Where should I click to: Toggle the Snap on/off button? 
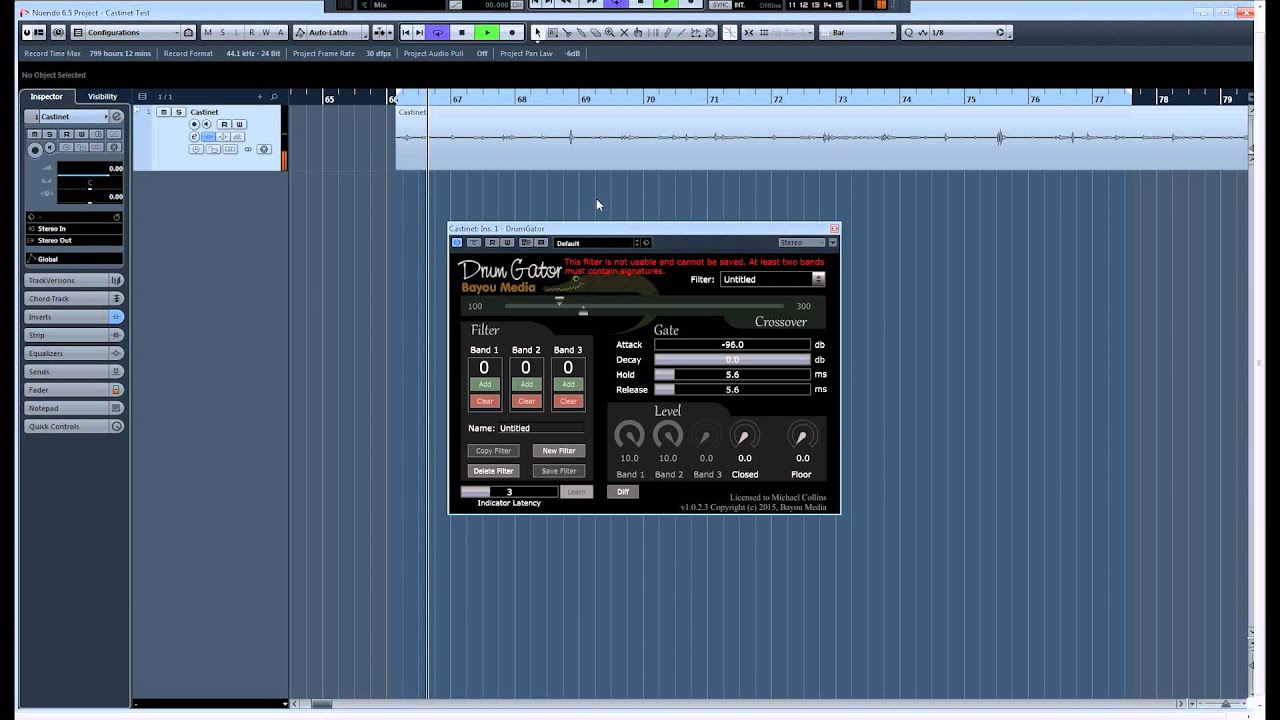point(750,32)
